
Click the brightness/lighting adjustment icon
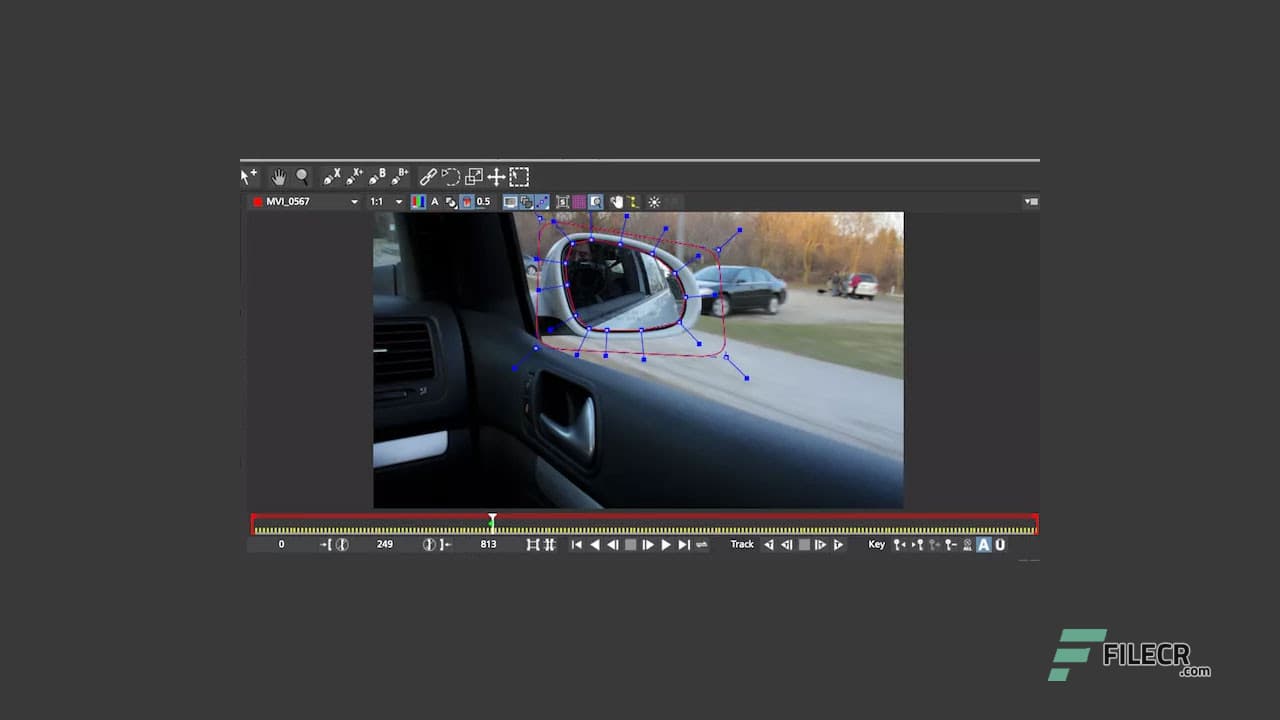pyautogui.click(x=653, y=202)
